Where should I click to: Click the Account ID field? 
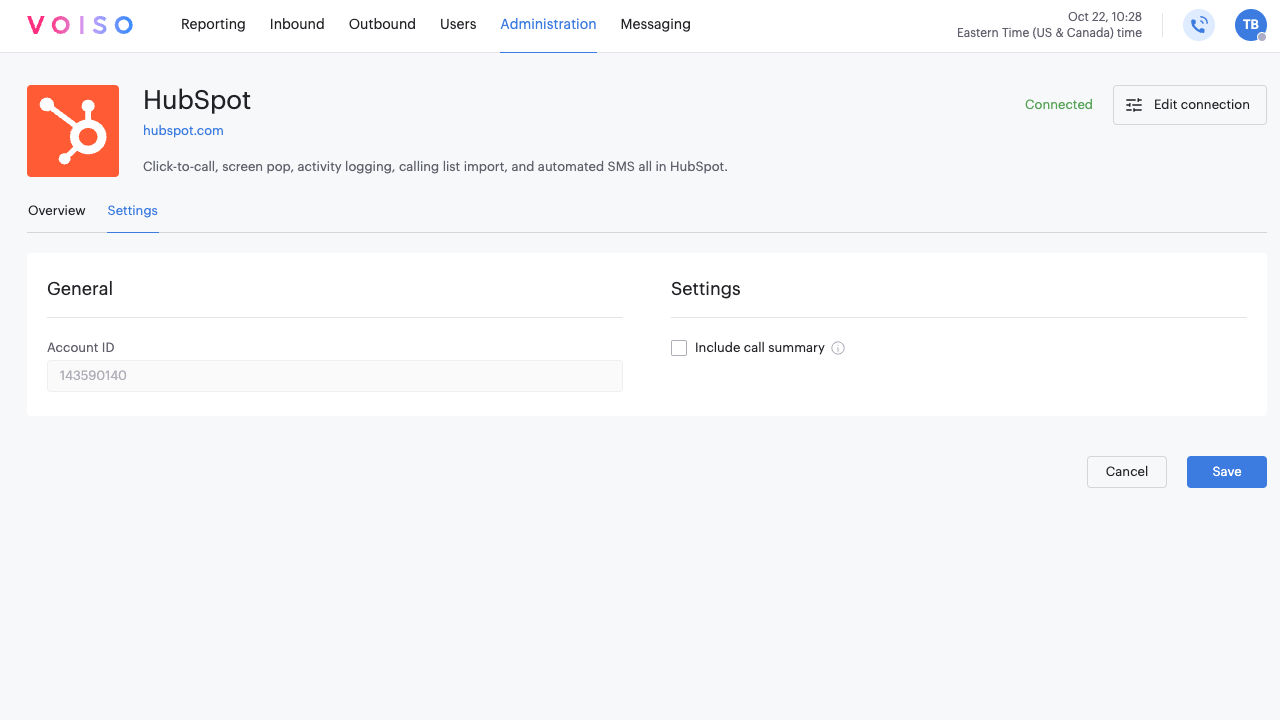coord(335,376)
